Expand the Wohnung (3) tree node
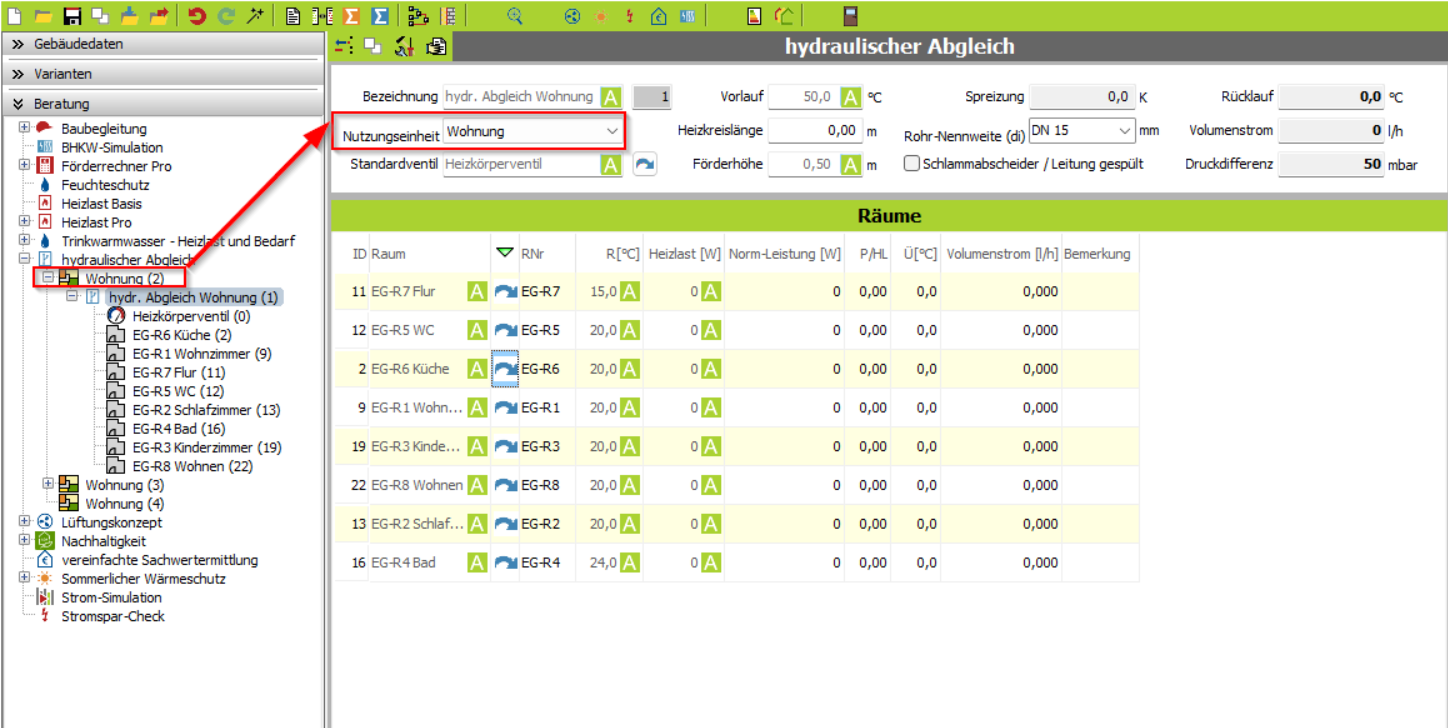The image size is (1448, 728). (x=48, y=485)
